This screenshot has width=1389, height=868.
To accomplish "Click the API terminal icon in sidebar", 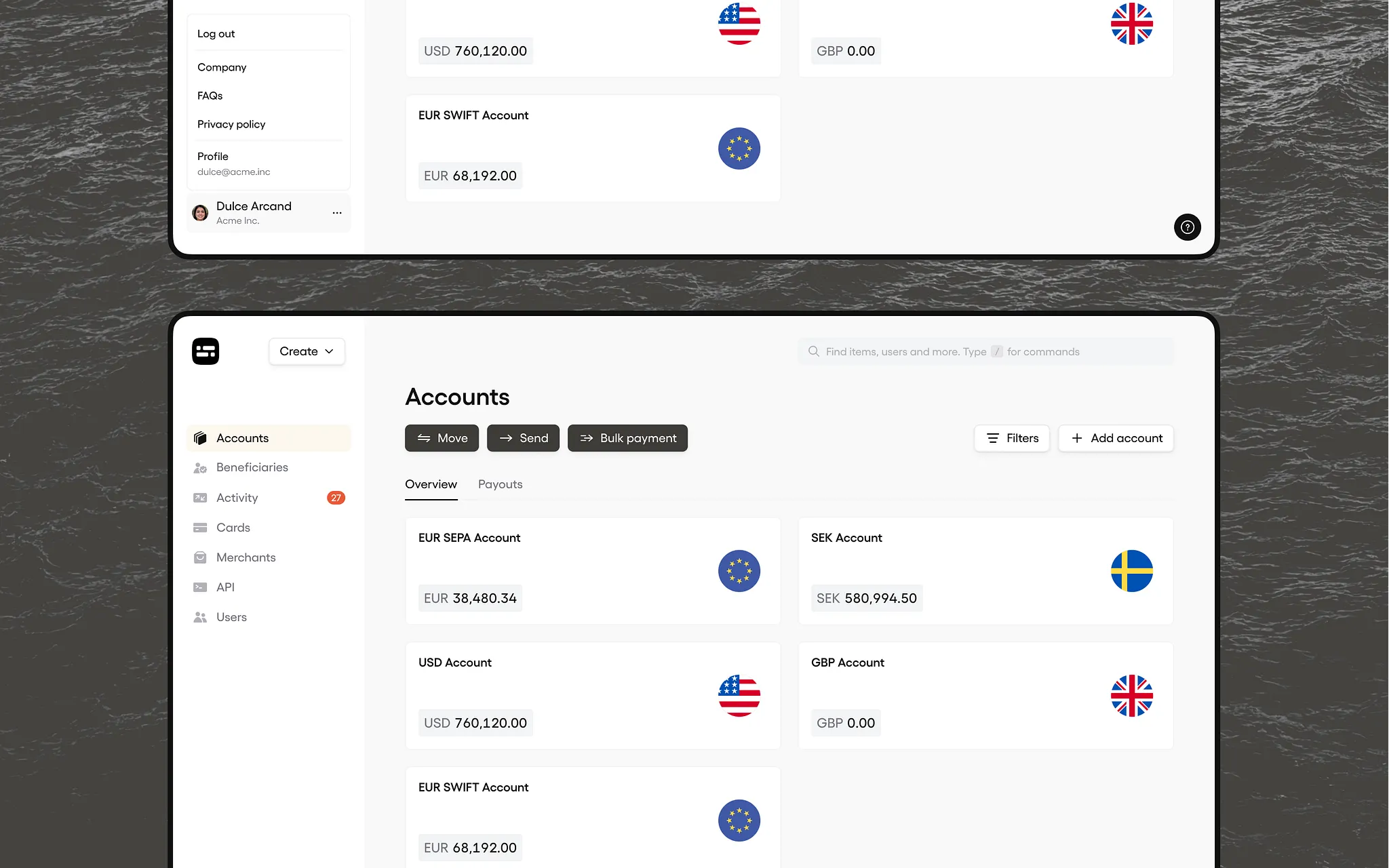I will [200, 587].
